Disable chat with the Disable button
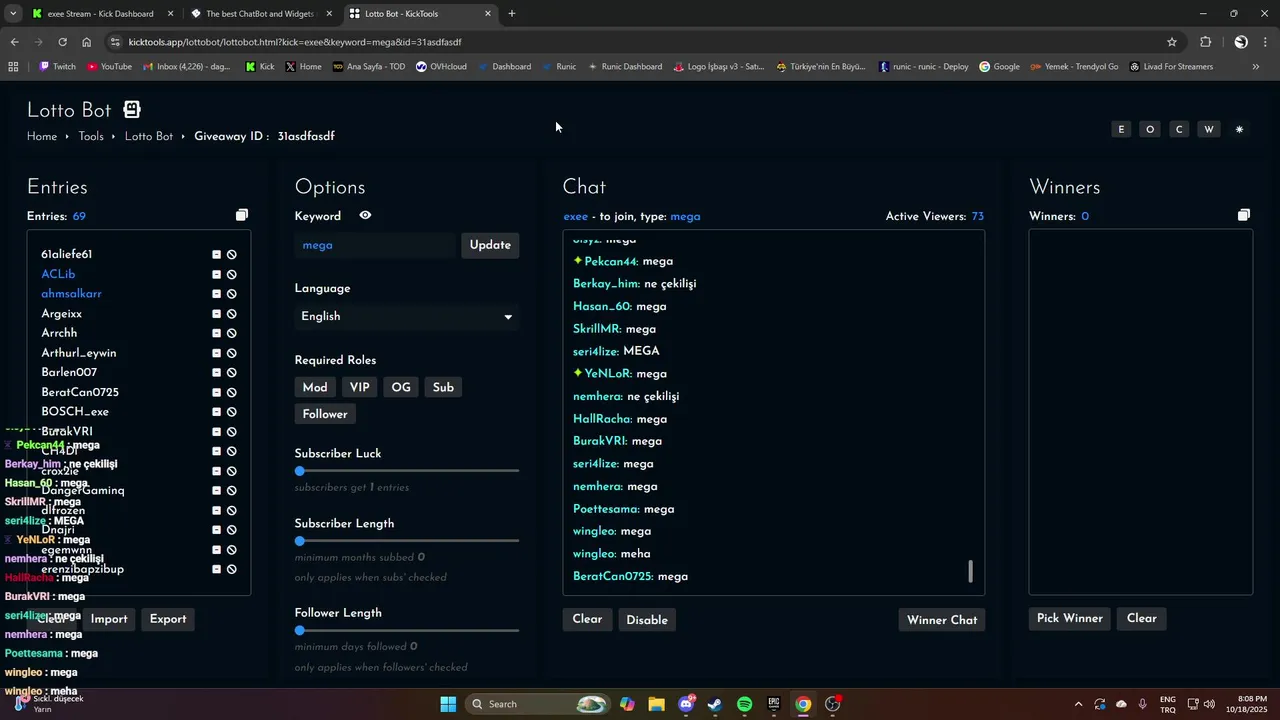This screenshot has width=1280, height=720. click(647, 620)
